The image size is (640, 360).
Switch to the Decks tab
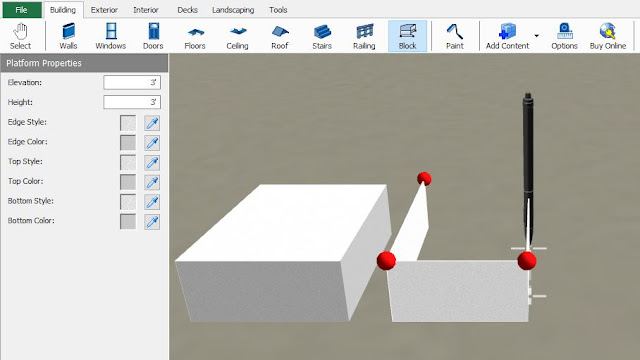click(187, 10)
